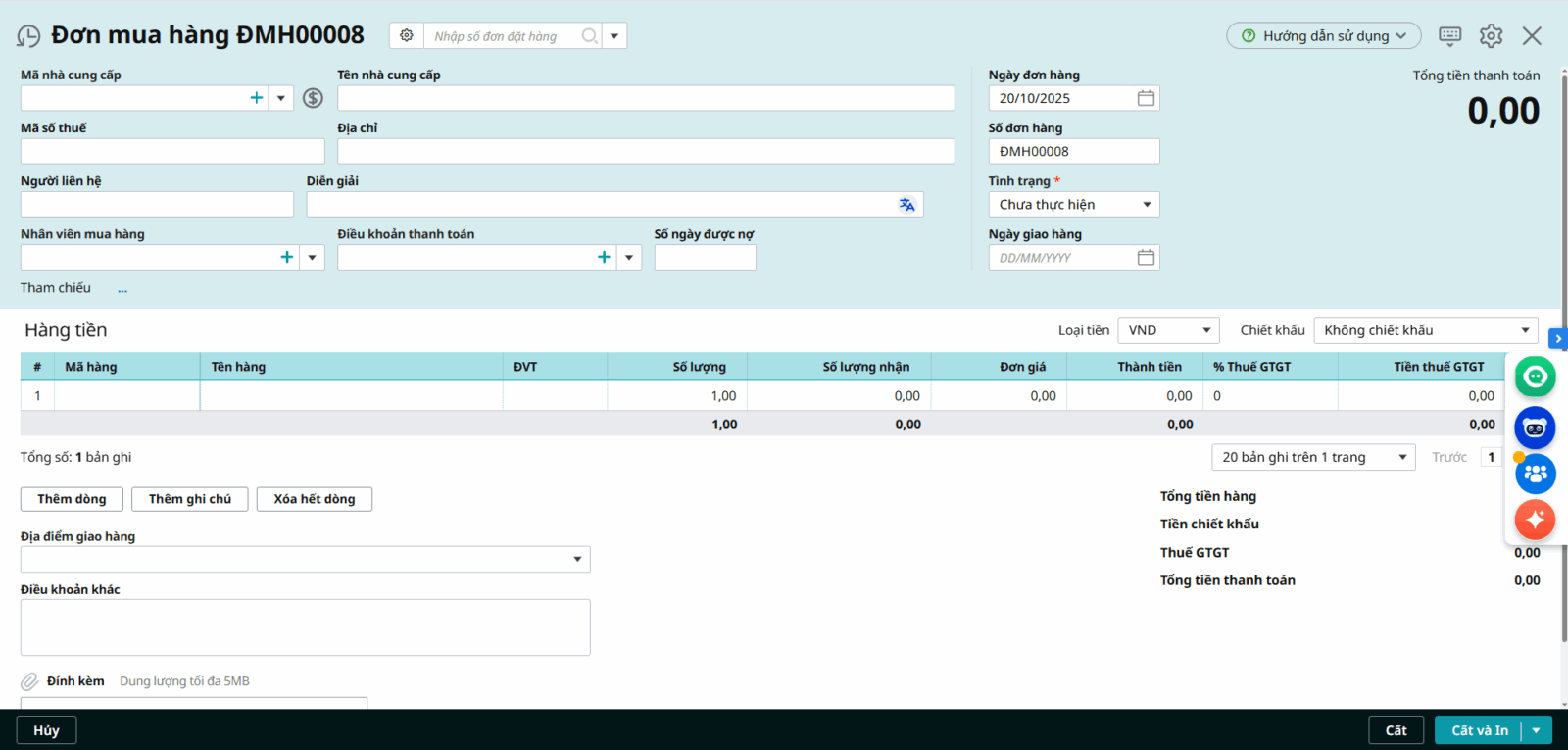Open the Cất và In split arrow

pos(1536,730)
